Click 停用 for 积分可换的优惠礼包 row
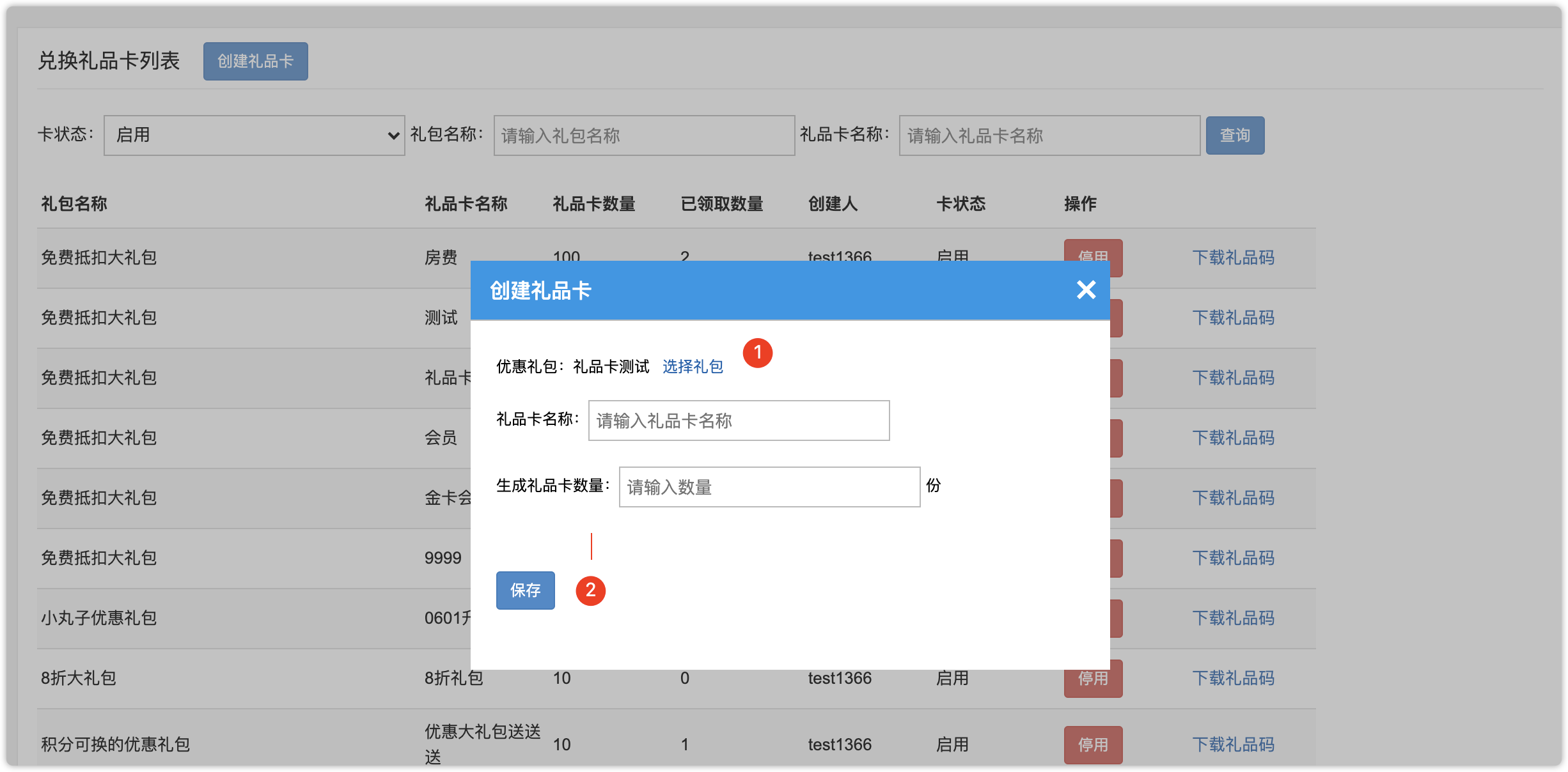The width and height of the screenshot is (1568, 772). click(x=1093, y=745)
